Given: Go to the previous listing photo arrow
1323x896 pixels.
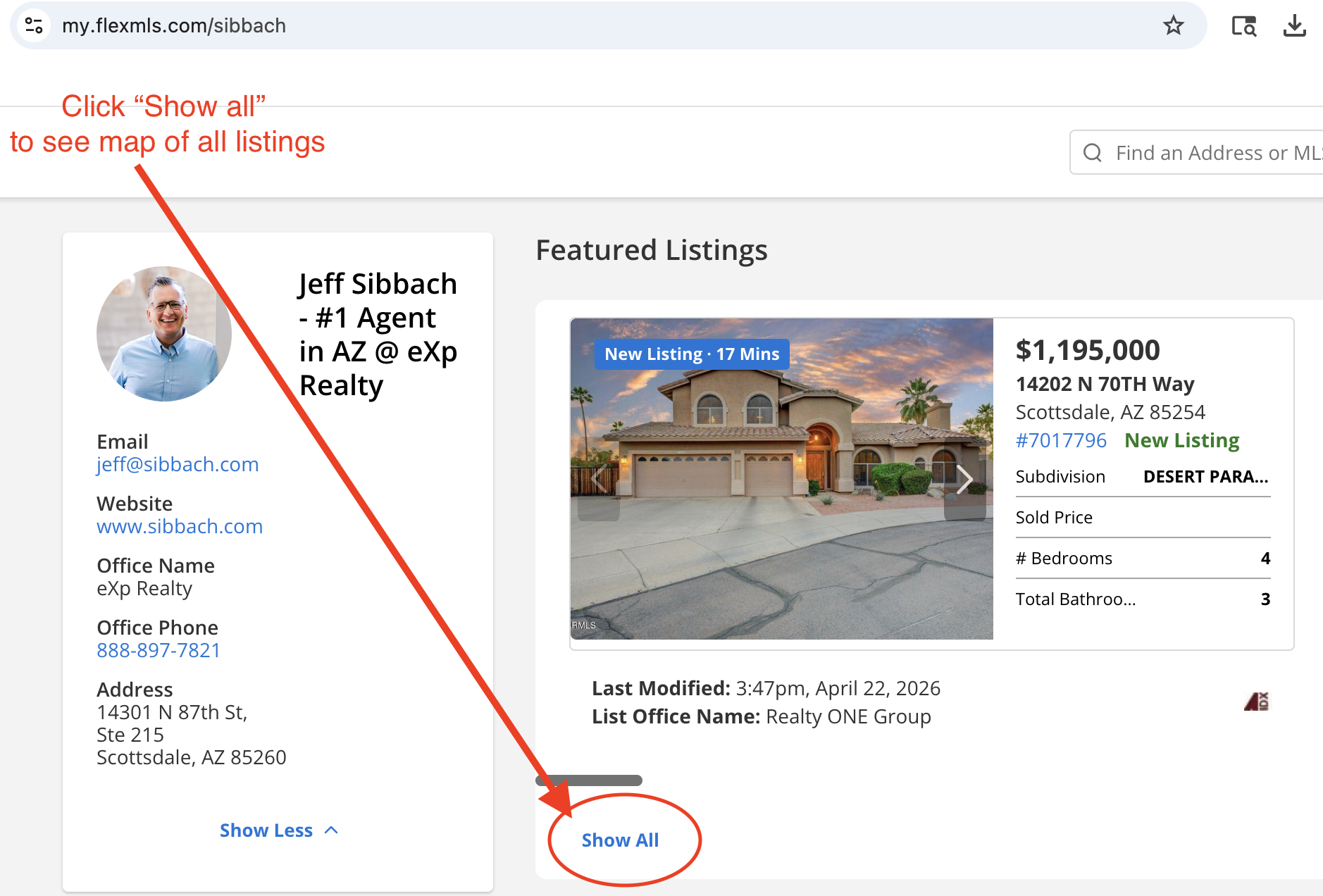Looking at the screenshot, I should pos(599,480).
